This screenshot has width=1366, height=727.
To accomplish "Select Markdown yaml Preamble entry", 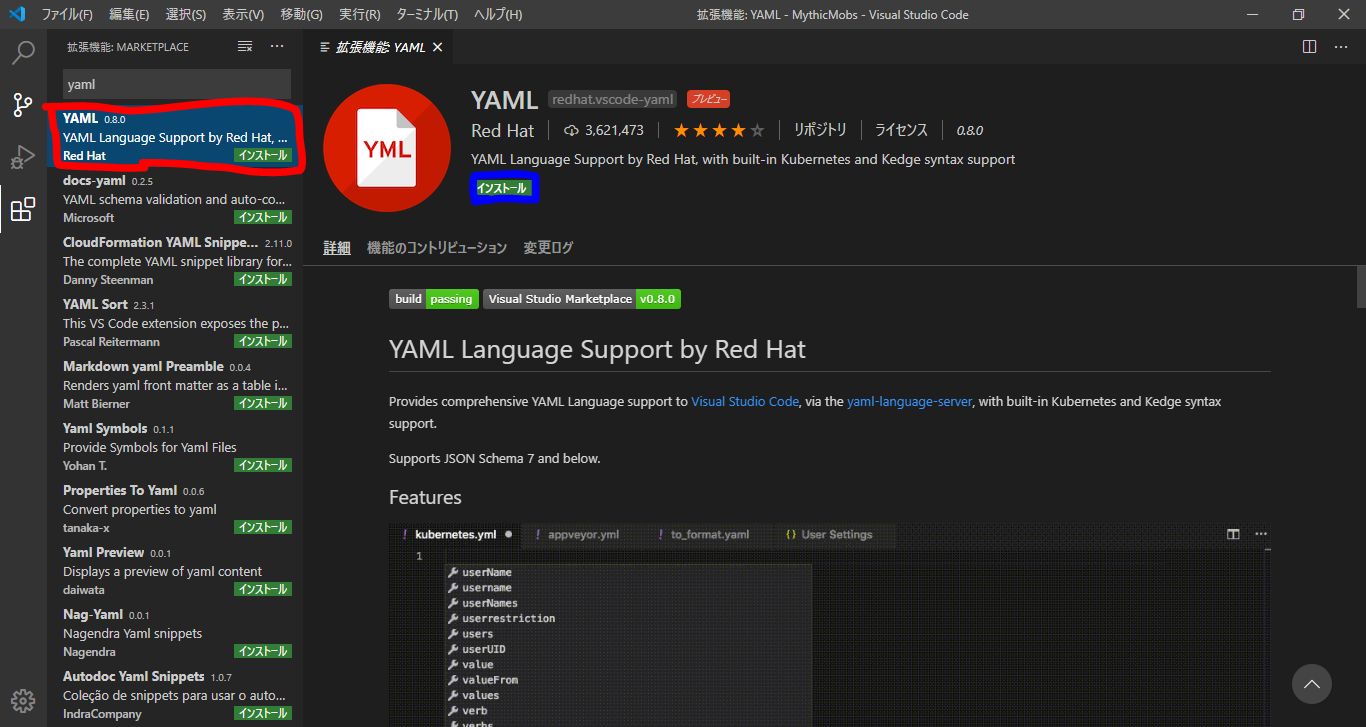I will click(x=175, y=385).
